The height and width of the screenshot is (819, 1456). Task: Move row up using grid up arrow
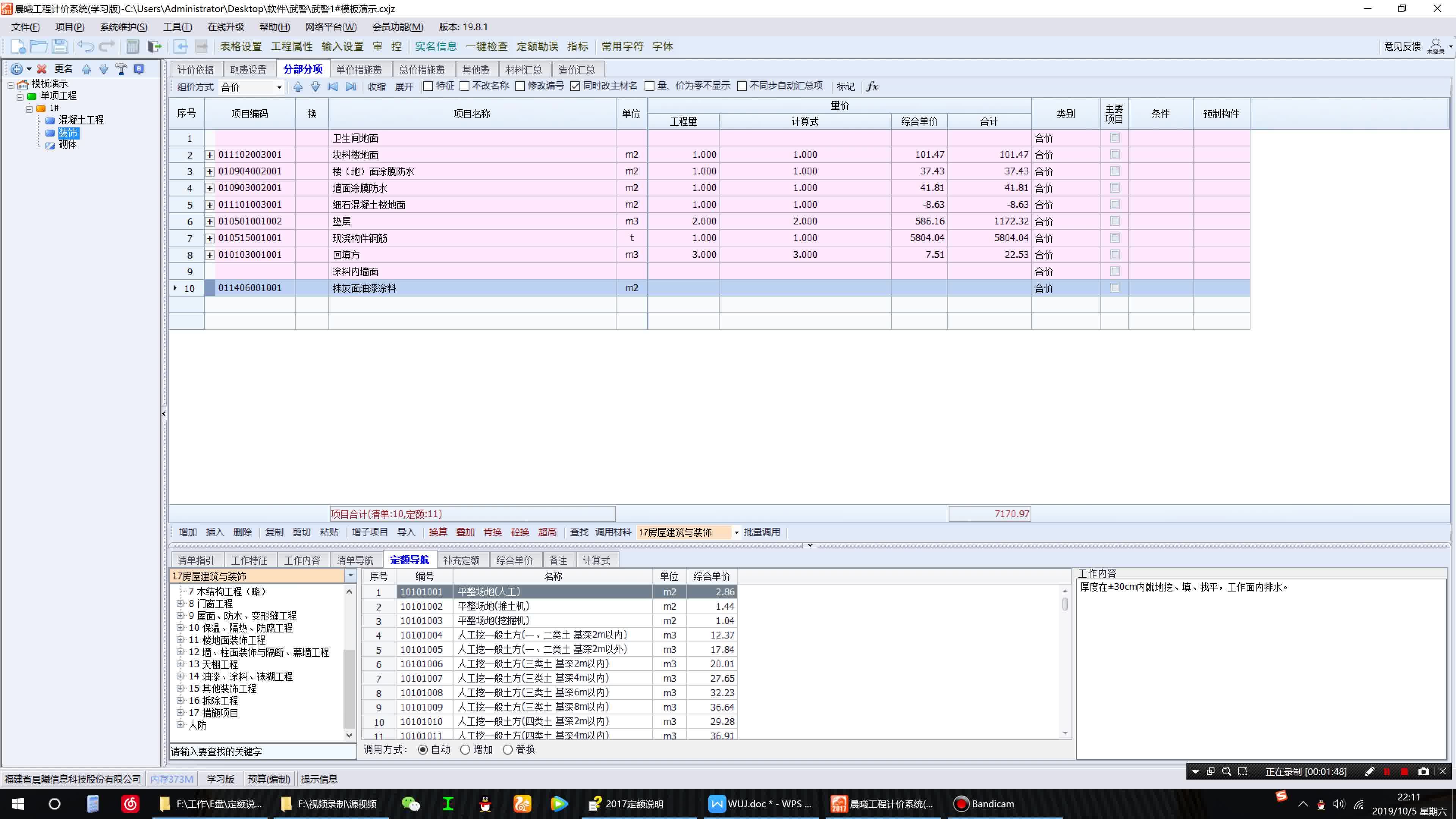coord(298,86)
